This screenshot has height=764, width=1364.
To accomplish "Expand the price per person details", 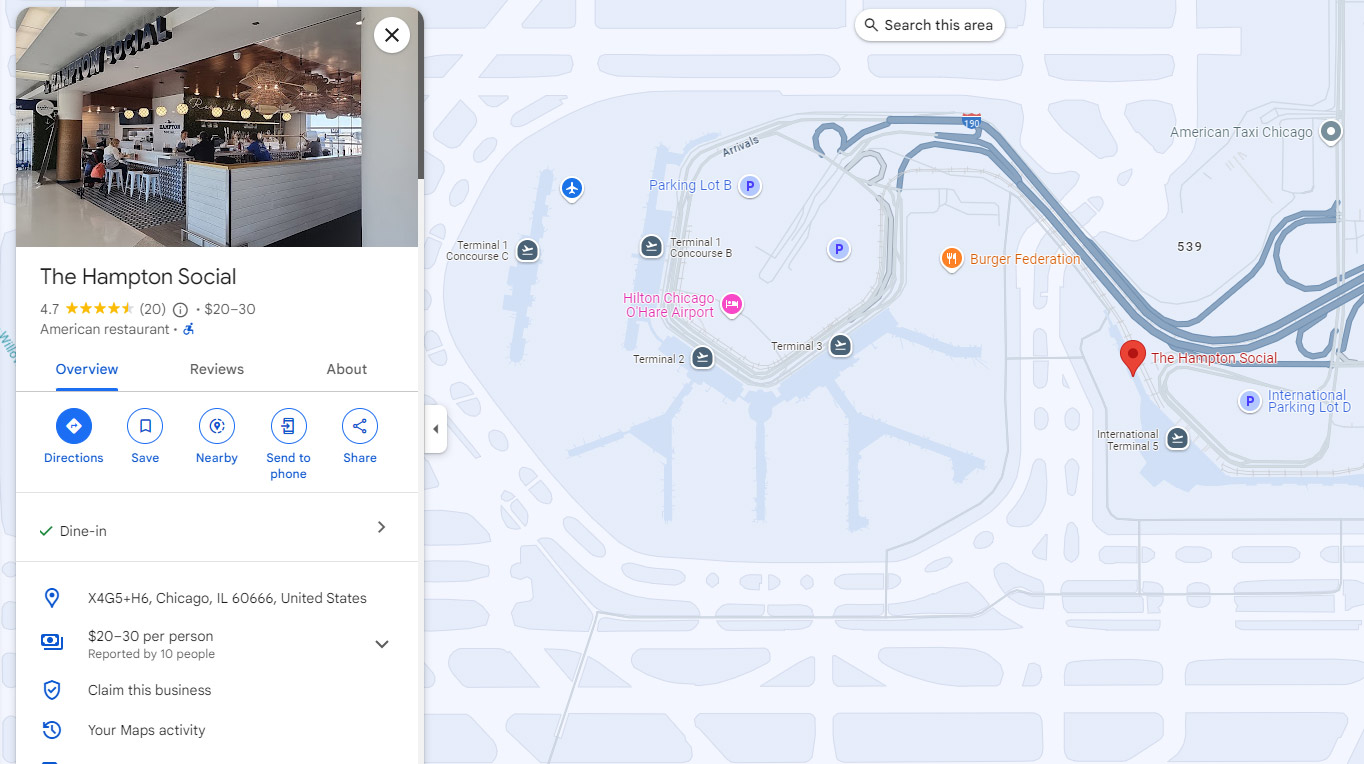I will click(x=382, y=644).
